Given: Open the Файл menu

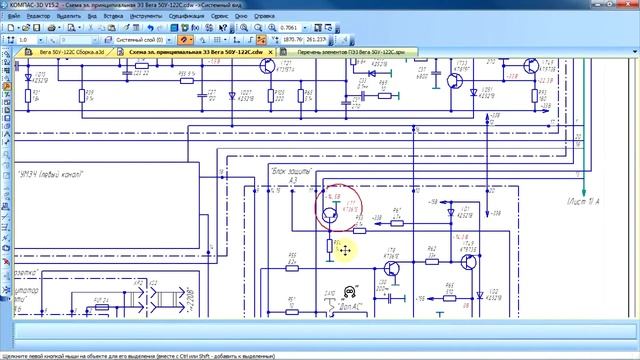Looking at the screenshot, I should (x=13, y=16).
